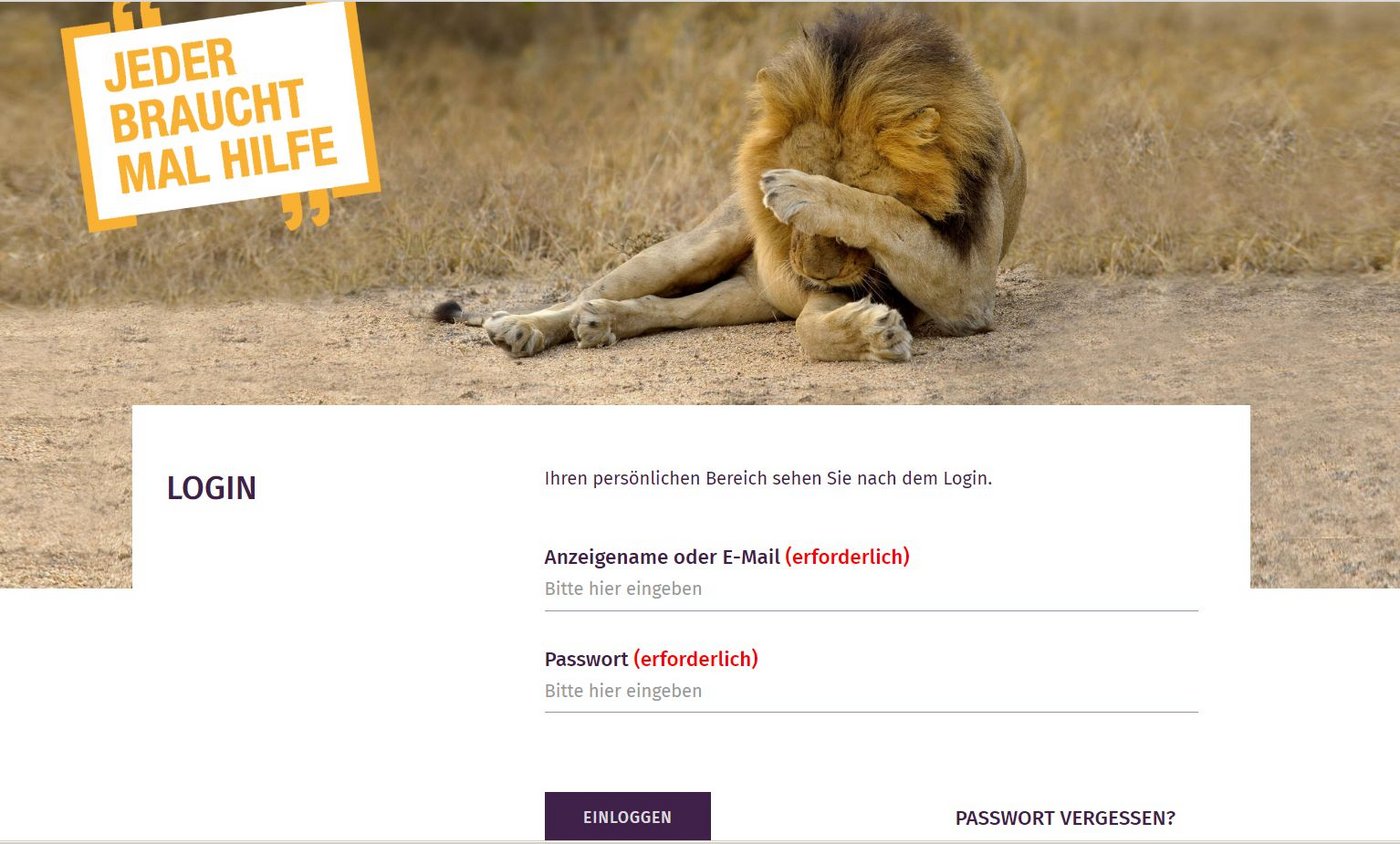
Task: Click the lion's outstretched hind paws
Action: (550, 329)
